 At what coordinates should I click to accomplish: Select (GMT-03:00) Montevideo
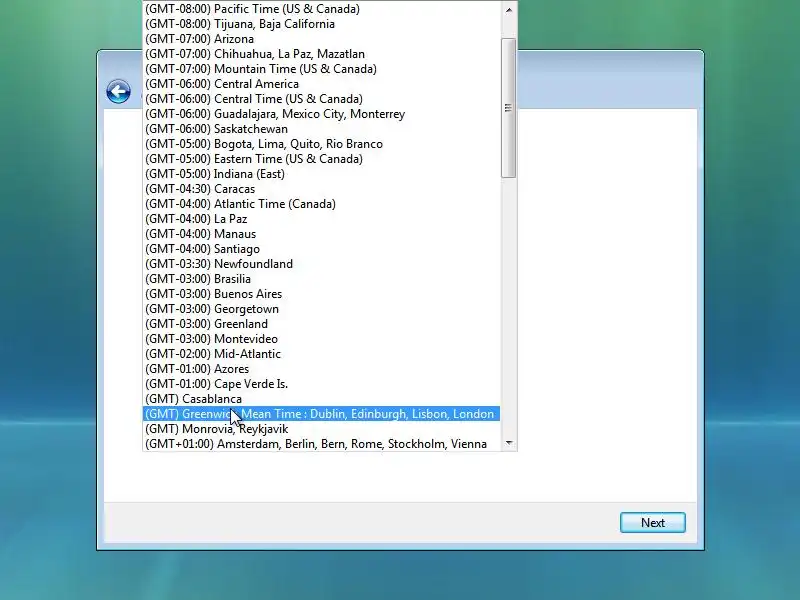point(321,339)
